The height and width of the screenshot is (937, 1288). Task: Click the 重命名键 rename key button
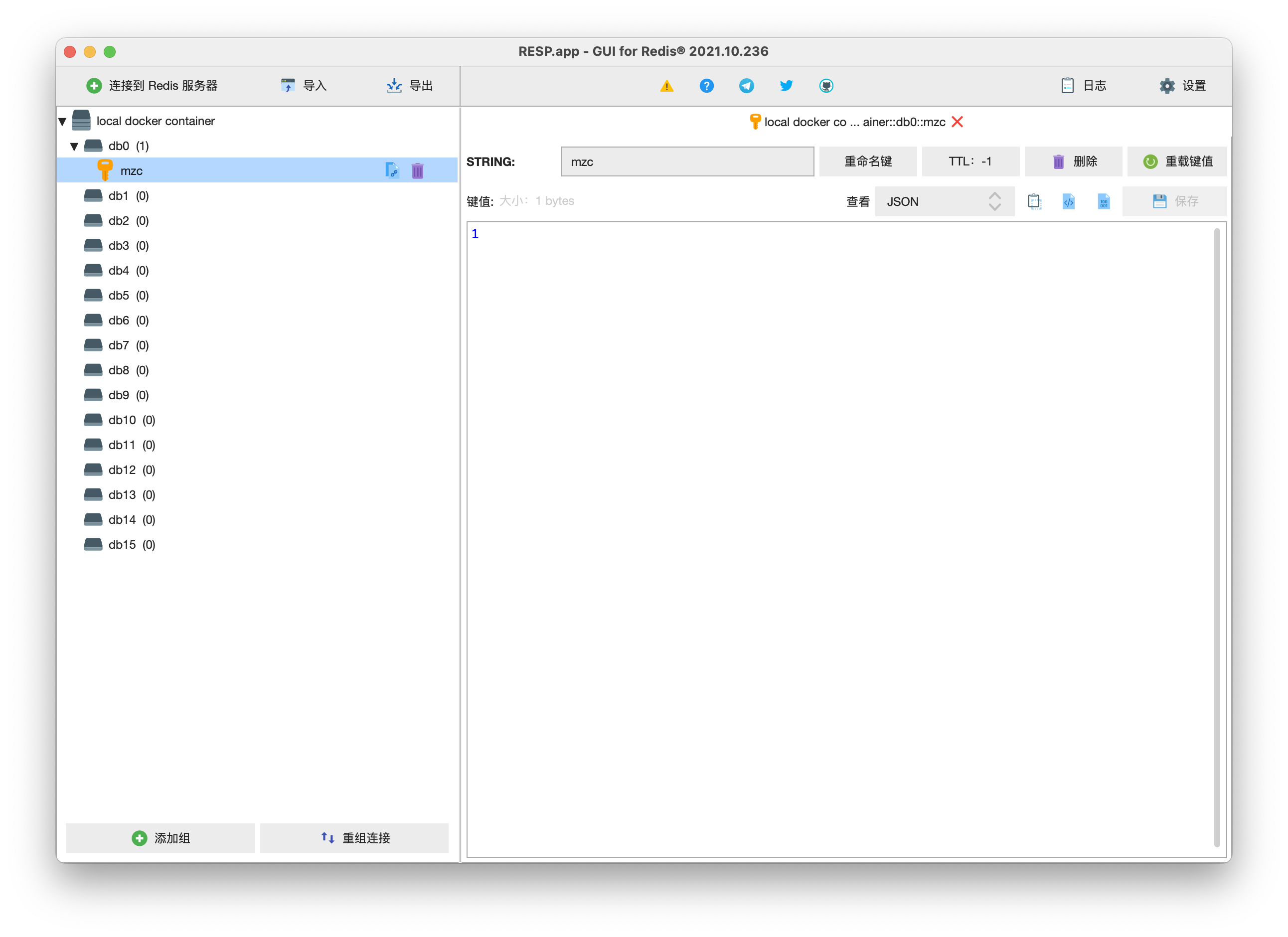click(867, 161)
